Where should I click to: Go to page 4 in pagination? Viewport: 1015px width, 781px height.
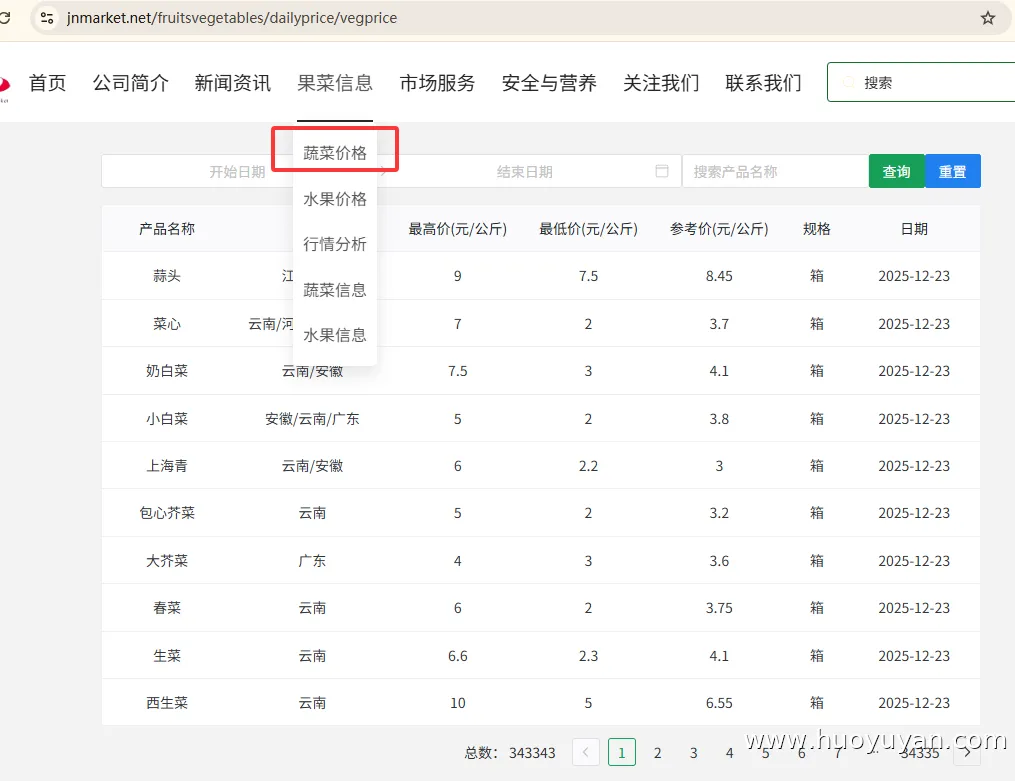[x=730, y=753]
